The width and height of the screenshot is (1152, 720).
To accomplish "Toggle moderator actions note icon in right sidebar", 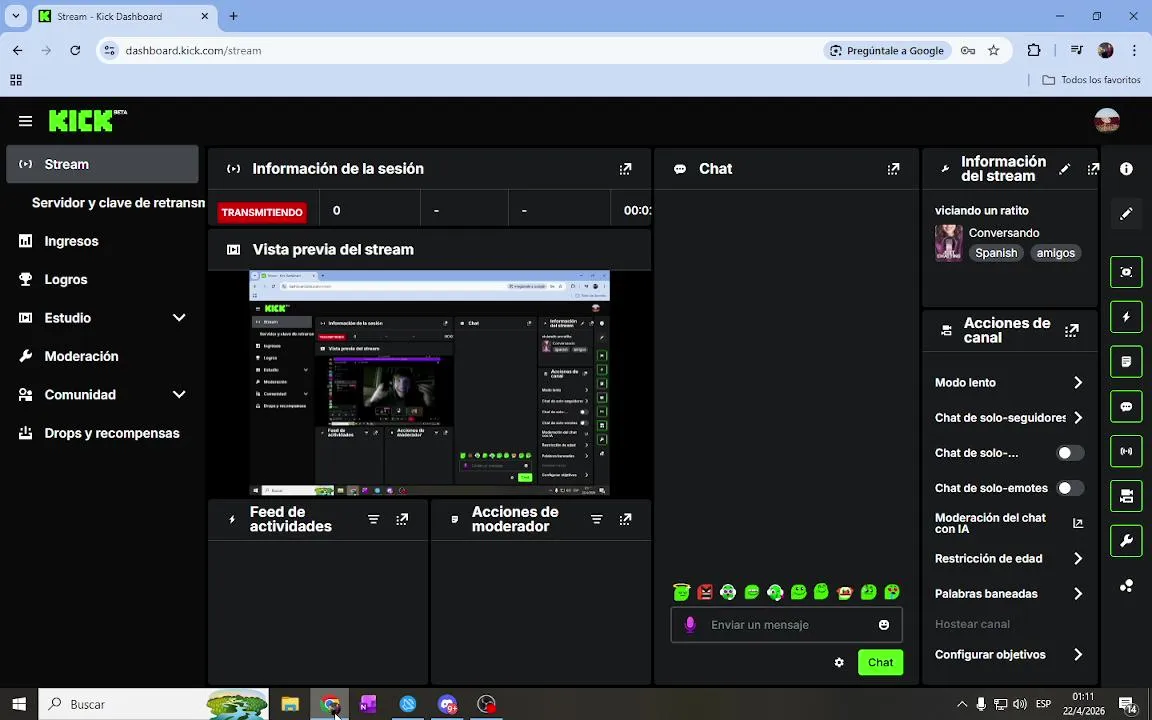I will (x=1126, y=361).
